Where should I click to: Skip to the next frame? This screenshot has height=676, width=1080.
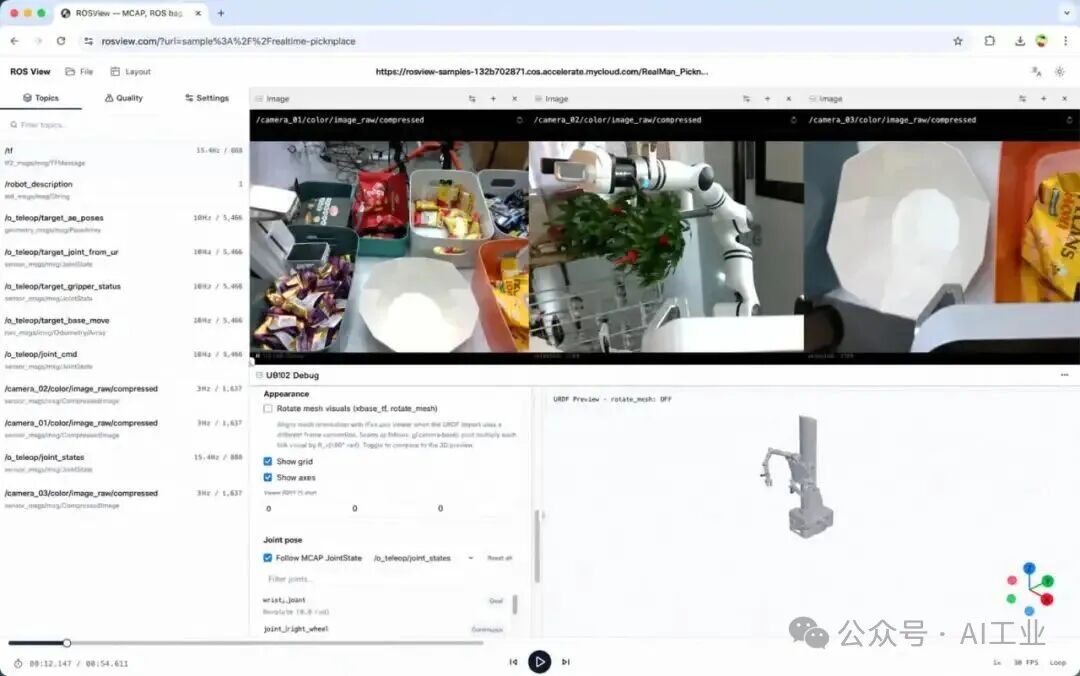(565, 662)
